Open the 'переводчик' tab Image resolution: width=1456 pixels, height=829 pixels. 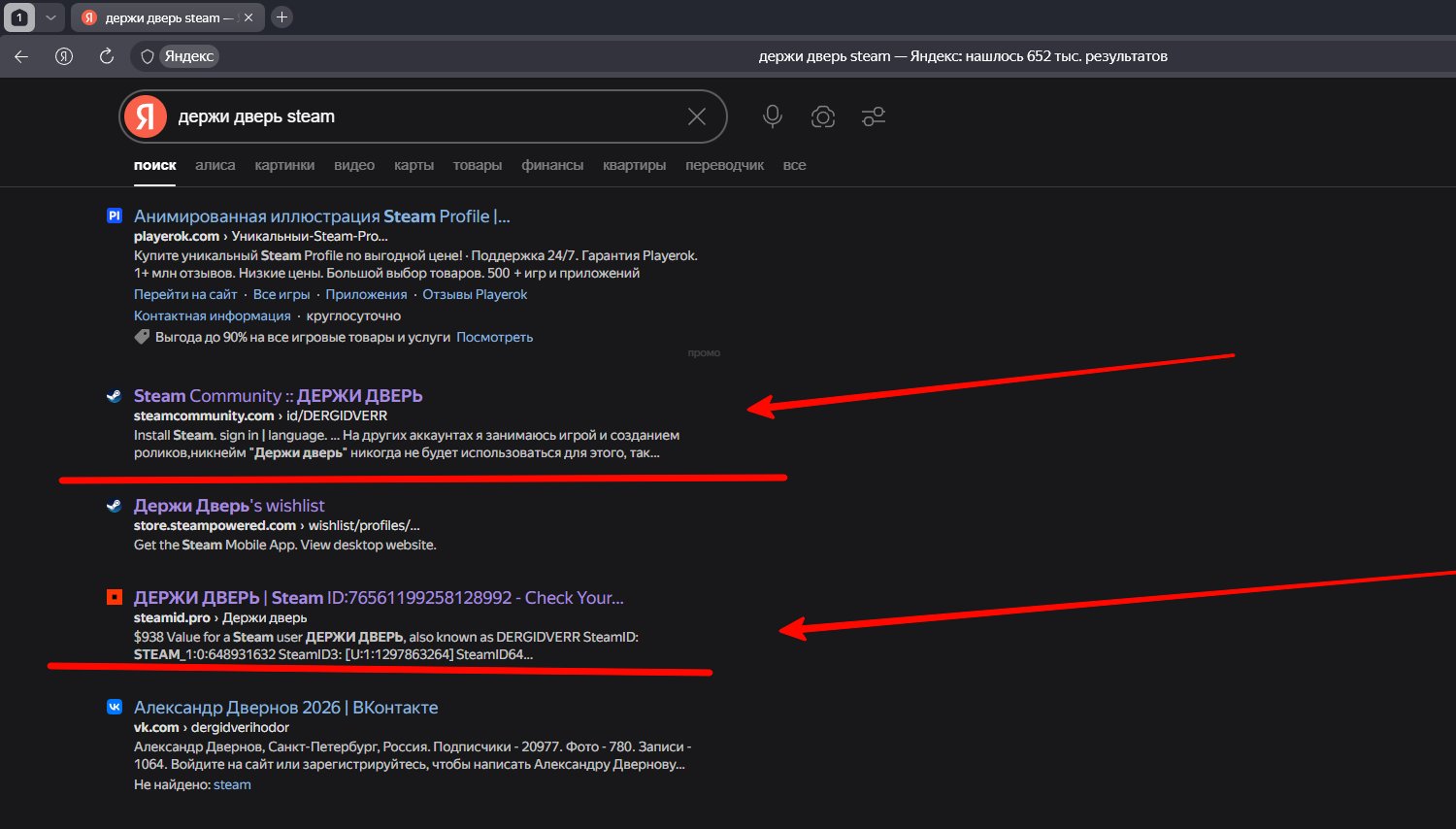(725, 165)
